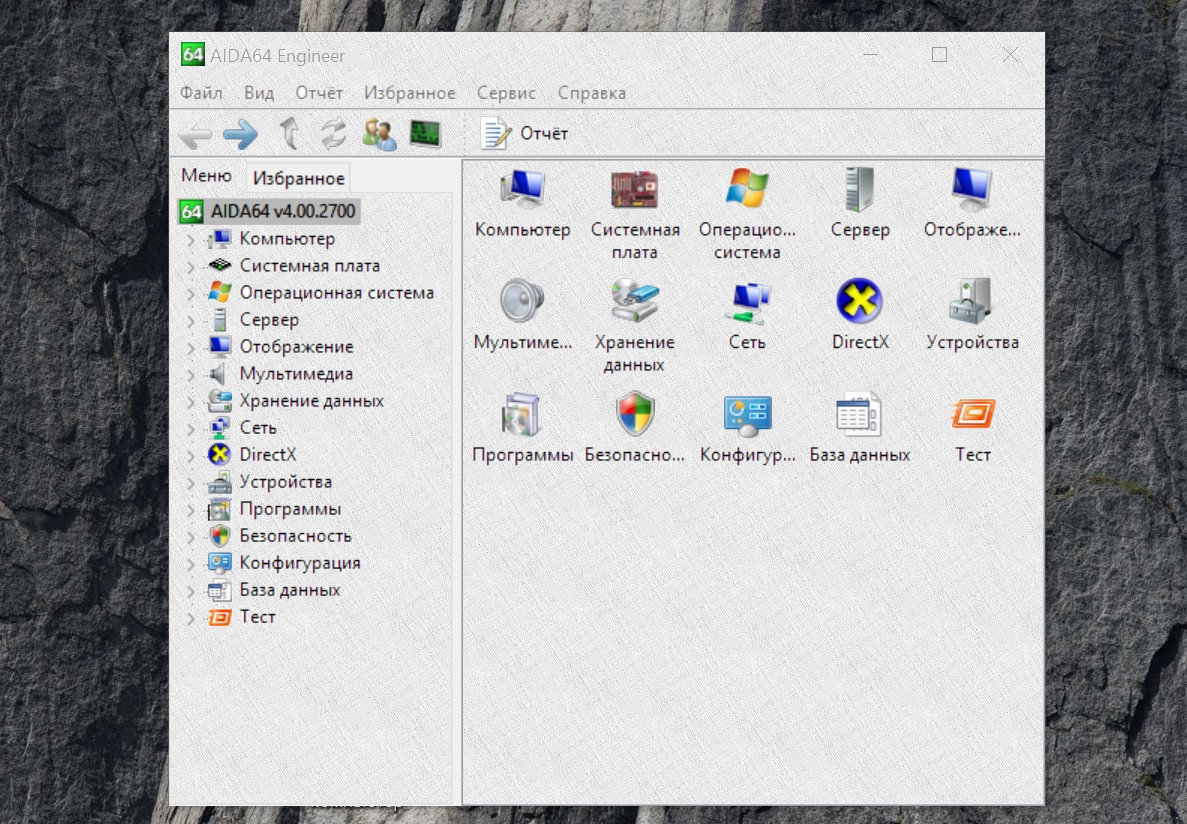Viewport: 1187px width, 824px height.
Task: Select Операционная система in the sidebar tree
Action: pyautogui.click(x=337, y=292)
